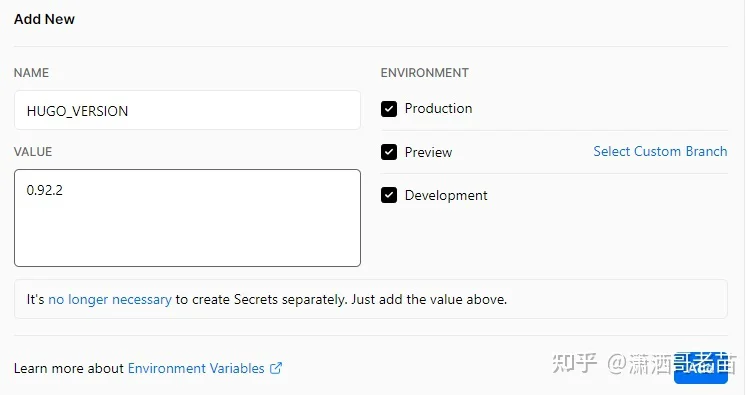Click the Add New section heading
Viewport: 756px width, 395px height.
[x=44, y=19]
